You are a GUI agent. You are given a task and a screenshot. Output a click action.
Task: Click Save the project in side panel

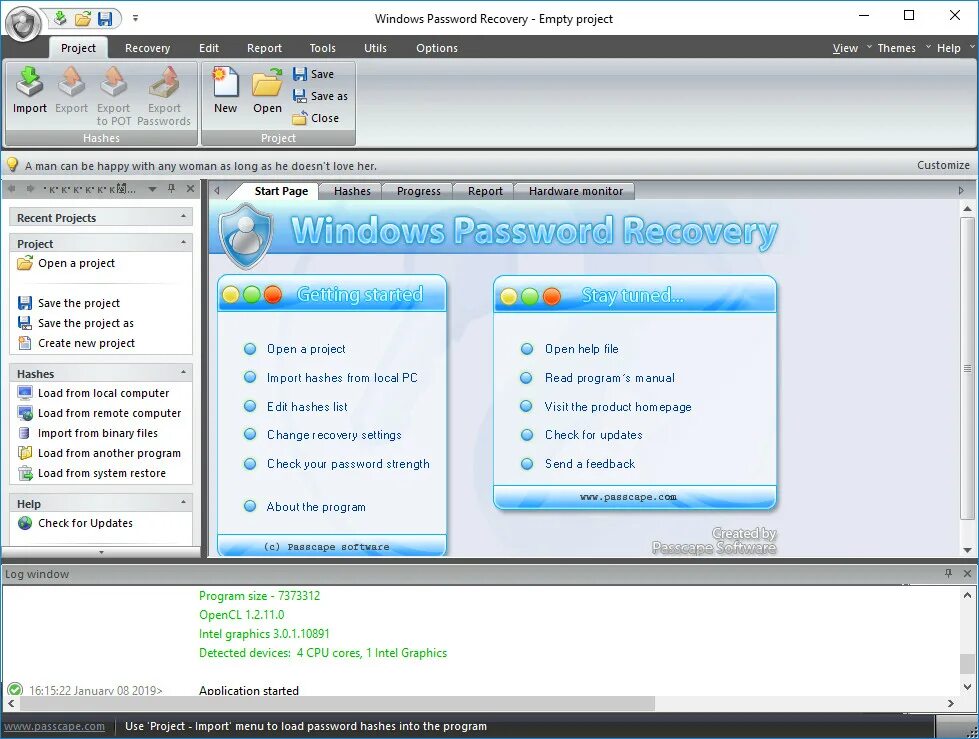(69, 303)
